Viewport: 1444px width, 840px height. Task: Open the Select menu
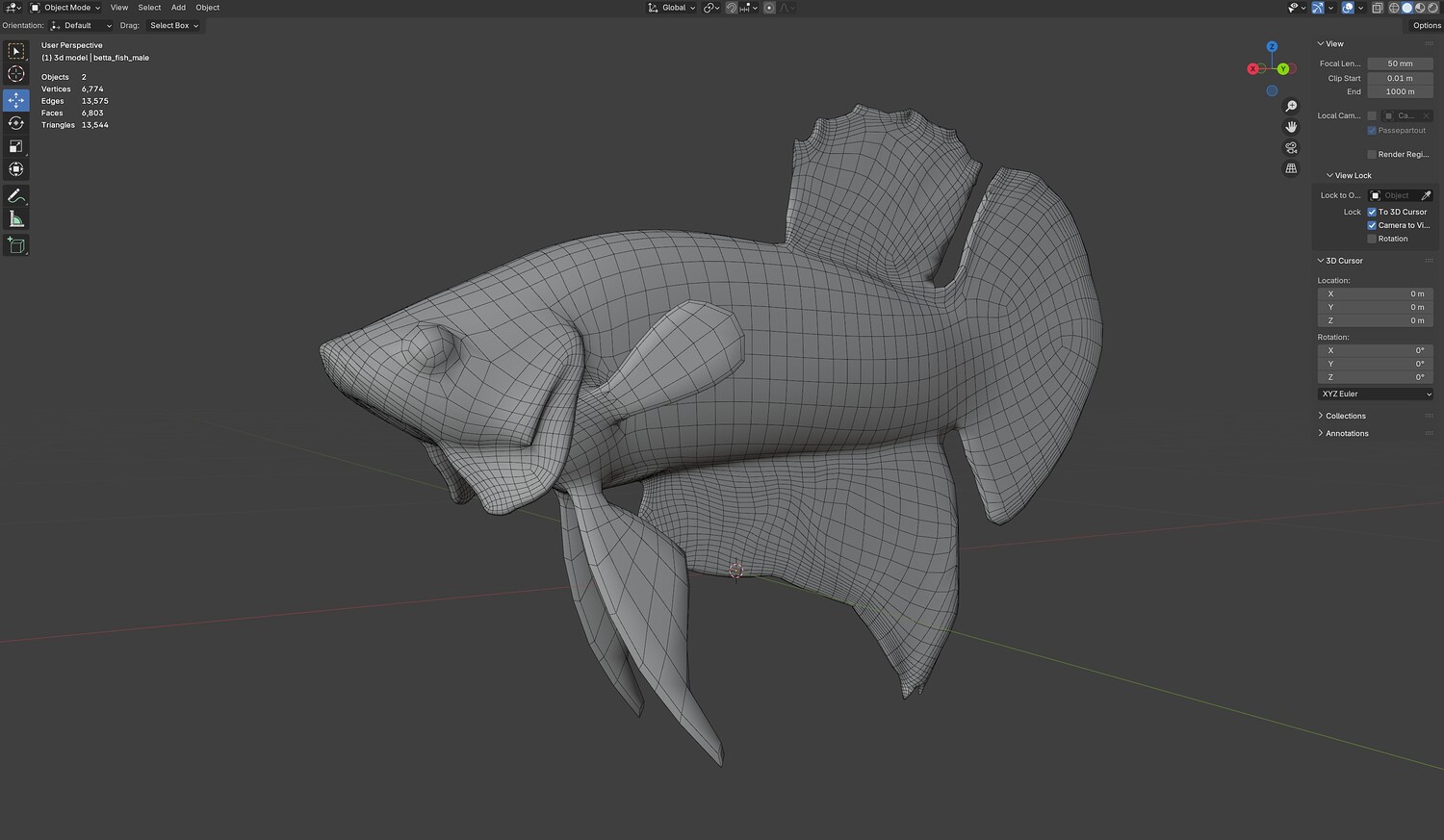tap(149, 8)
